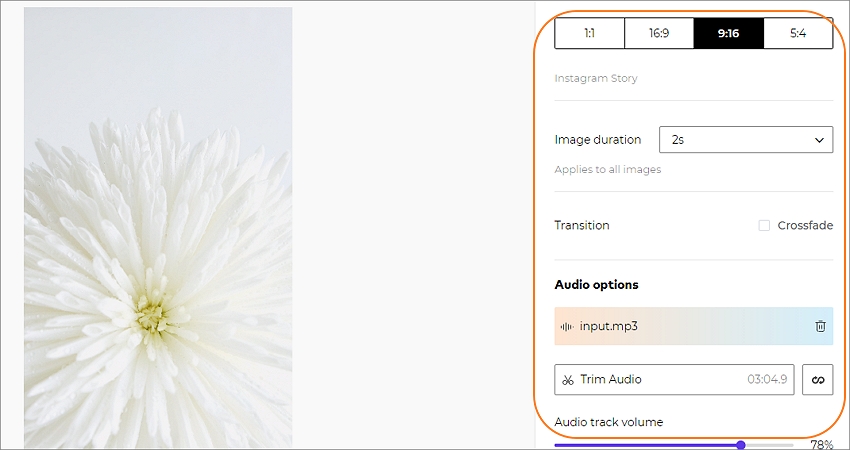850x450 pixels.
Task: Click the Audio options heading
Action: (x=596, y=285)
